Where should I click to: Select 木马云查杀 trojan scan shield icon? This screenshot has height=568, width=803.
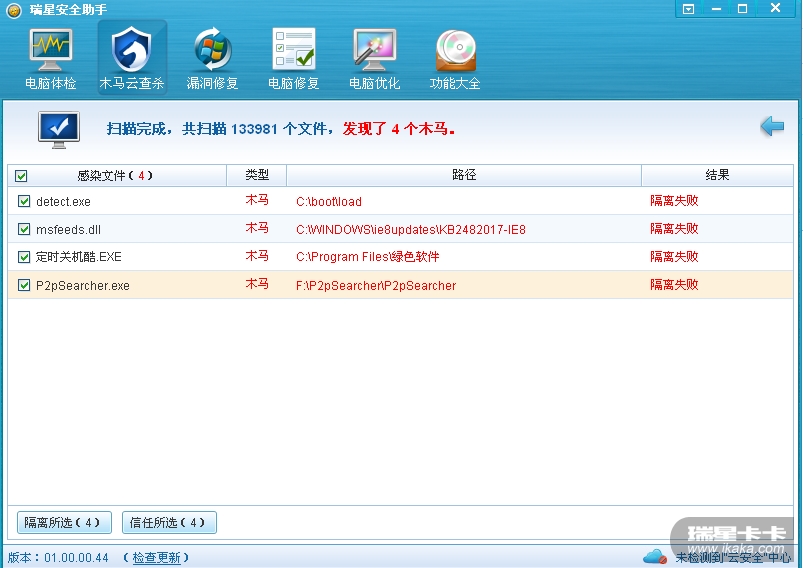[132, 58]
